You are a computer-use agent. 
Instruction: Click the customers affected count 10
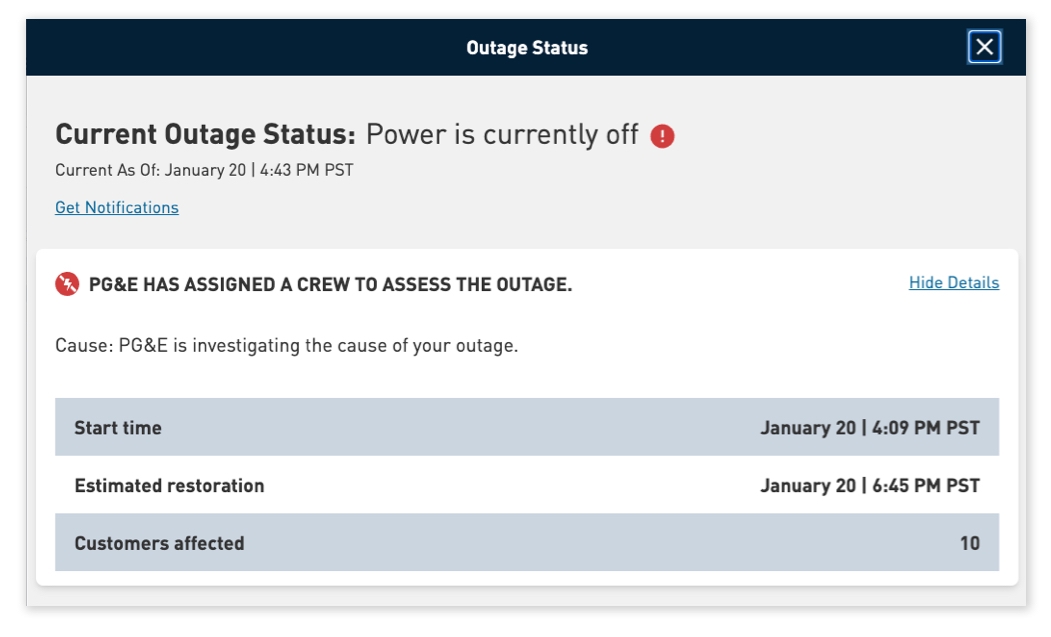pyautogui.click(x=969, y=544)
